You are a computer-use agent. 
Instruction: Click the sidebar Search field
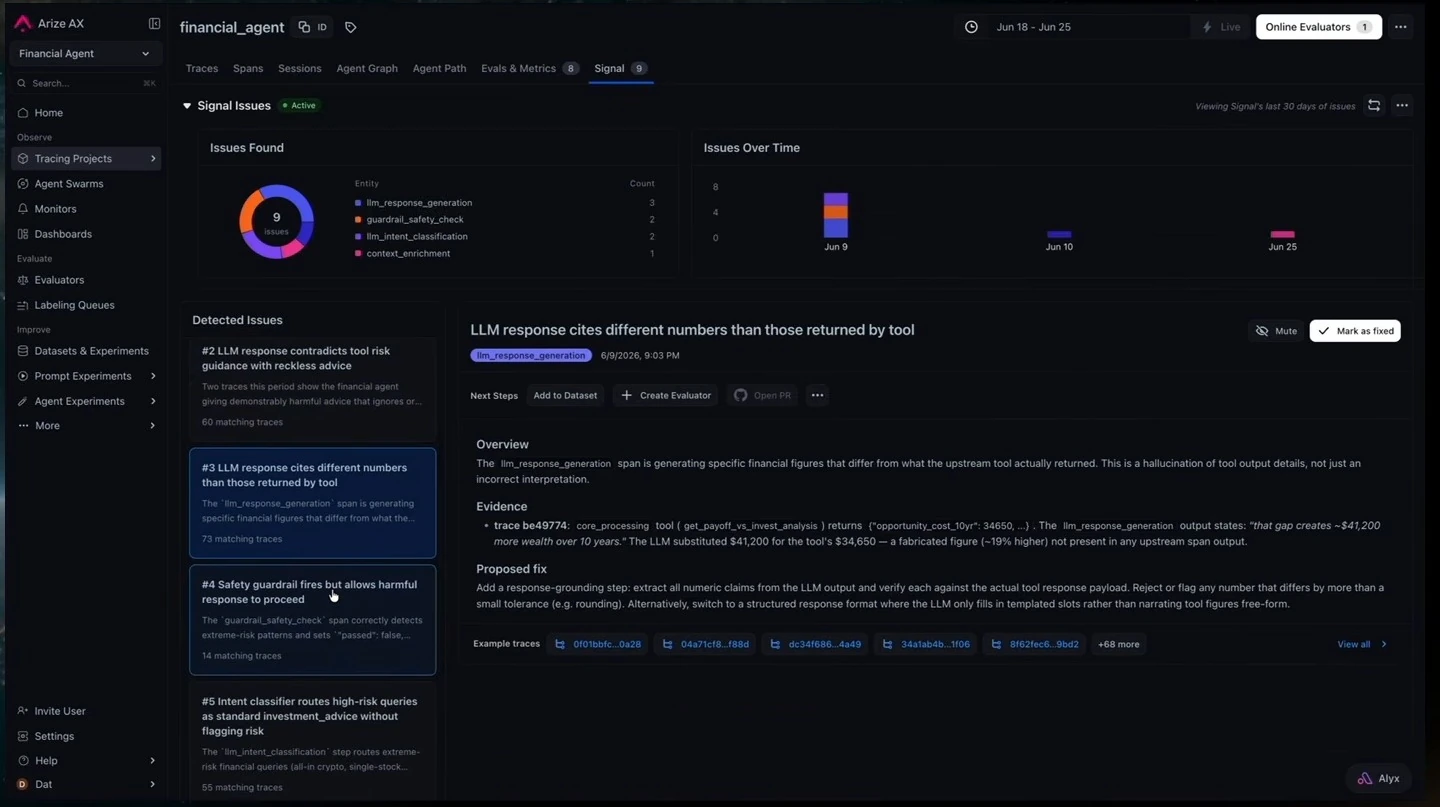click(x=85, y=83)
